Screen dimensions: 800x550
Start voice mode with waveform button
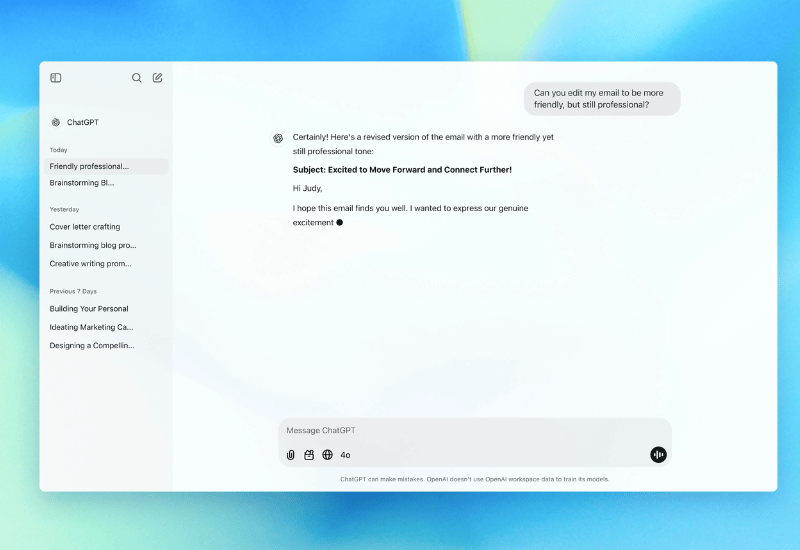tap(658, 454)
